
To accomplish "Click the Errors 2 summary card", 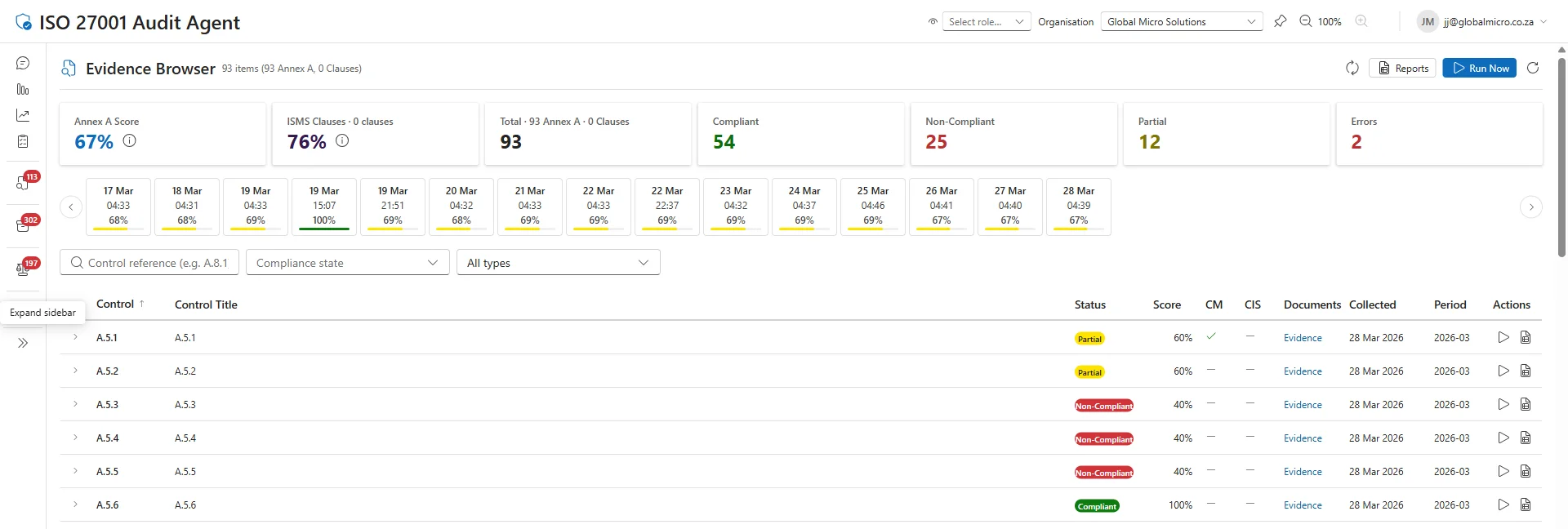I will [x=1439, y=134].
